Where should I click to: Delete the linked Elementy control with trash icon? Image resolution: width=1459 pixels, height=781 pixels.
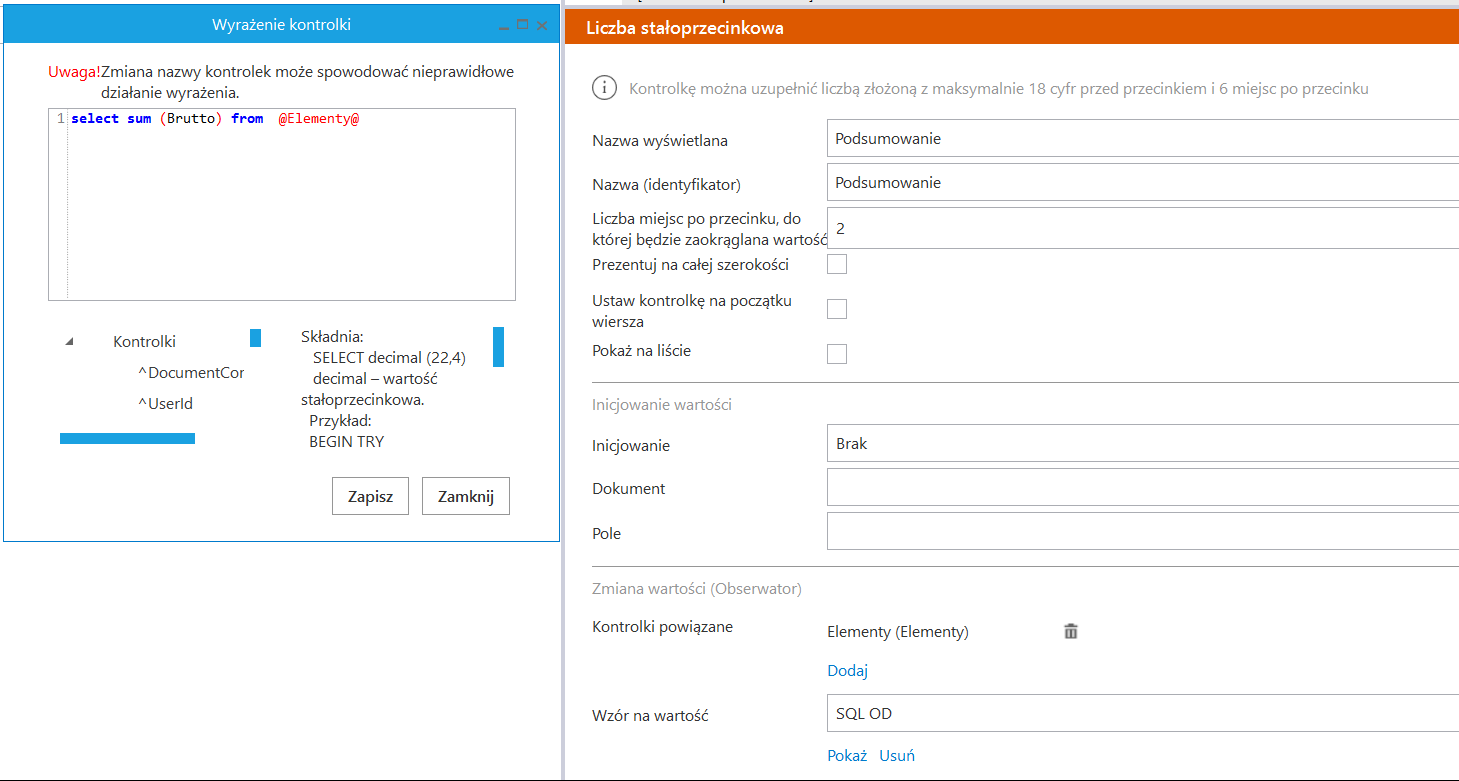(1071, 631)
